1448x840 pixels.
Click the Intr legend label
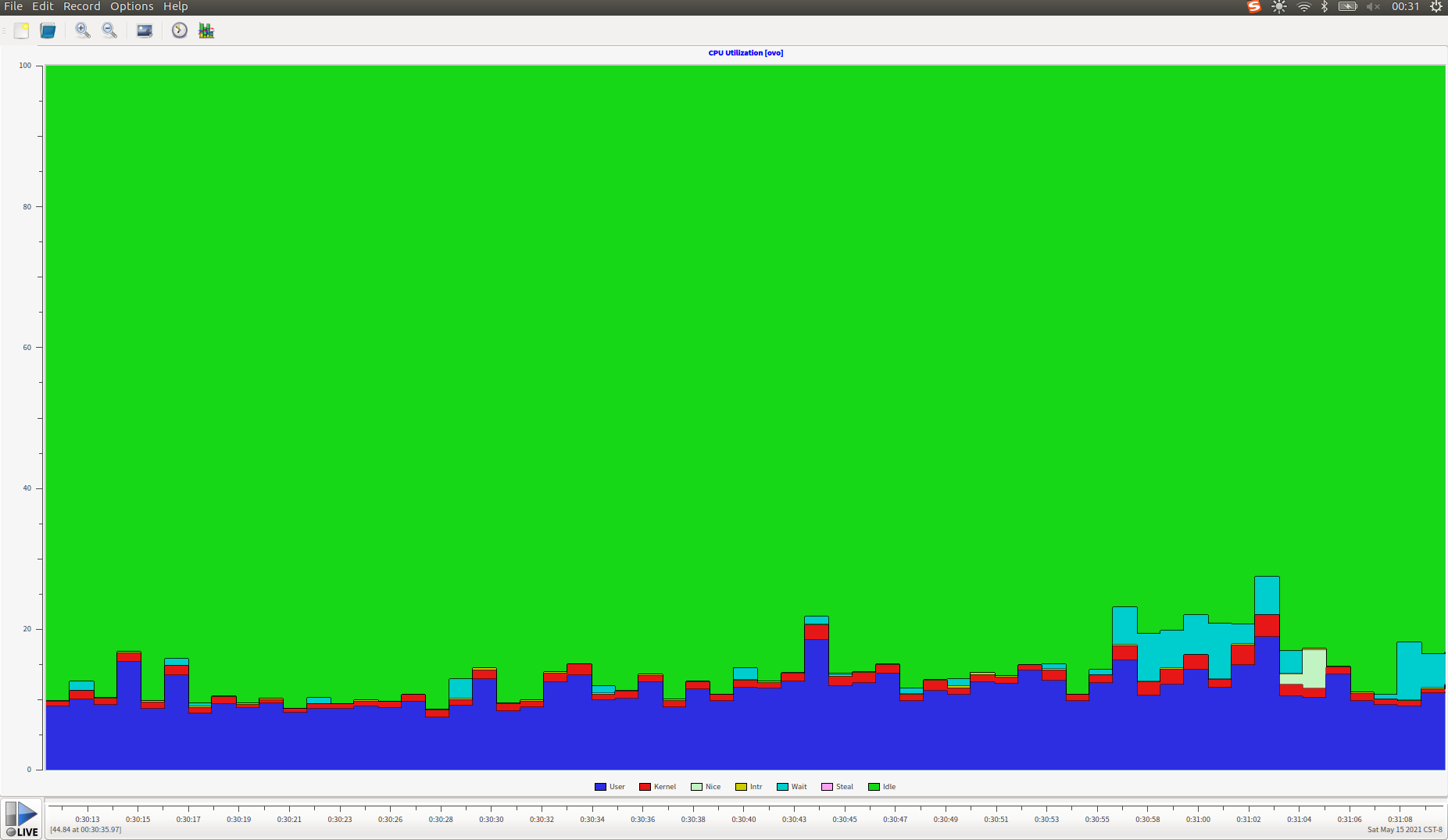[756, 787]
